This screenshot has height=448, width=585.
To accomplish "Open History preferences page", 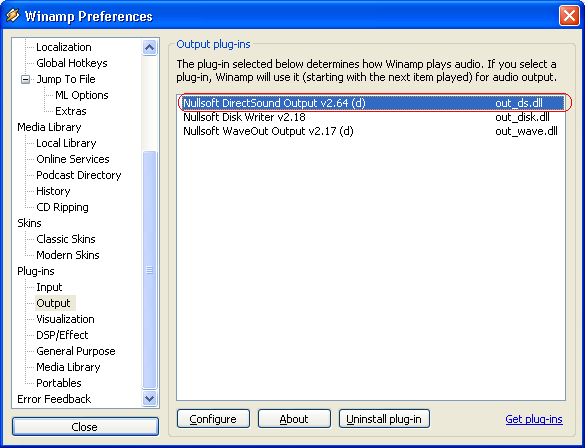I will (x=53, y=191).
